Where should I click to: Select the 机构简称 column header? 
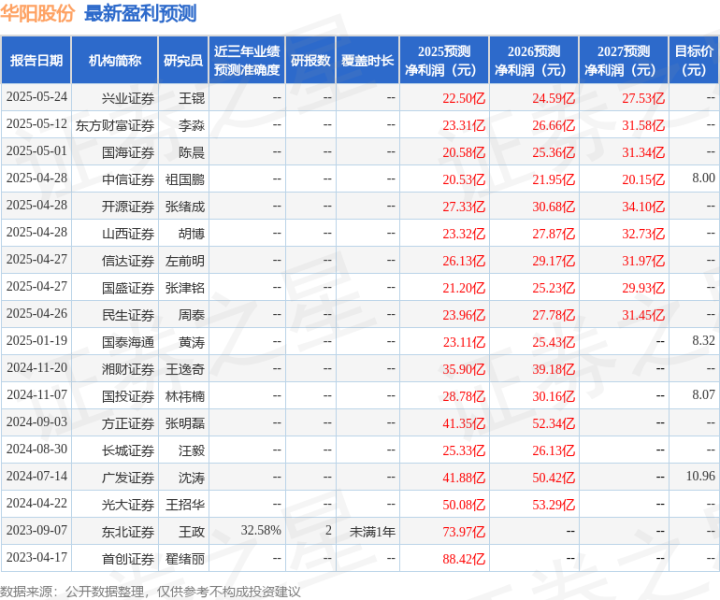[115, 61]
